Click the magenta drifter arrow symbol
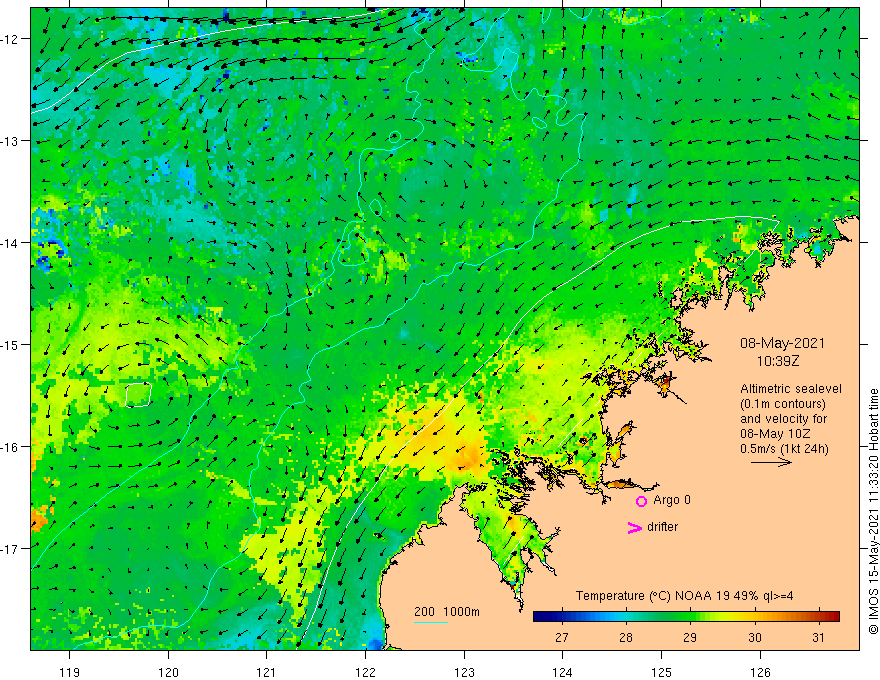The height and width of the screenshot is (680, 880). 634,528
